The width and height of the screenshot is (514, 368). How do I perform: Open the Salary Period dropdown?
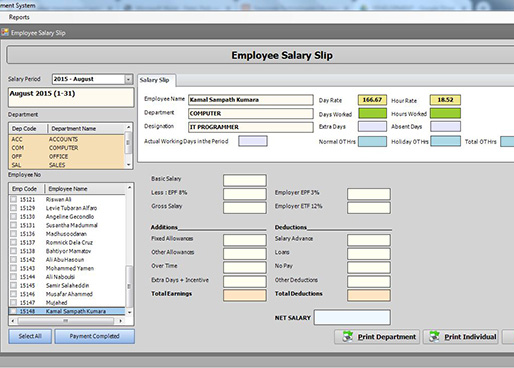pos(128,79)
